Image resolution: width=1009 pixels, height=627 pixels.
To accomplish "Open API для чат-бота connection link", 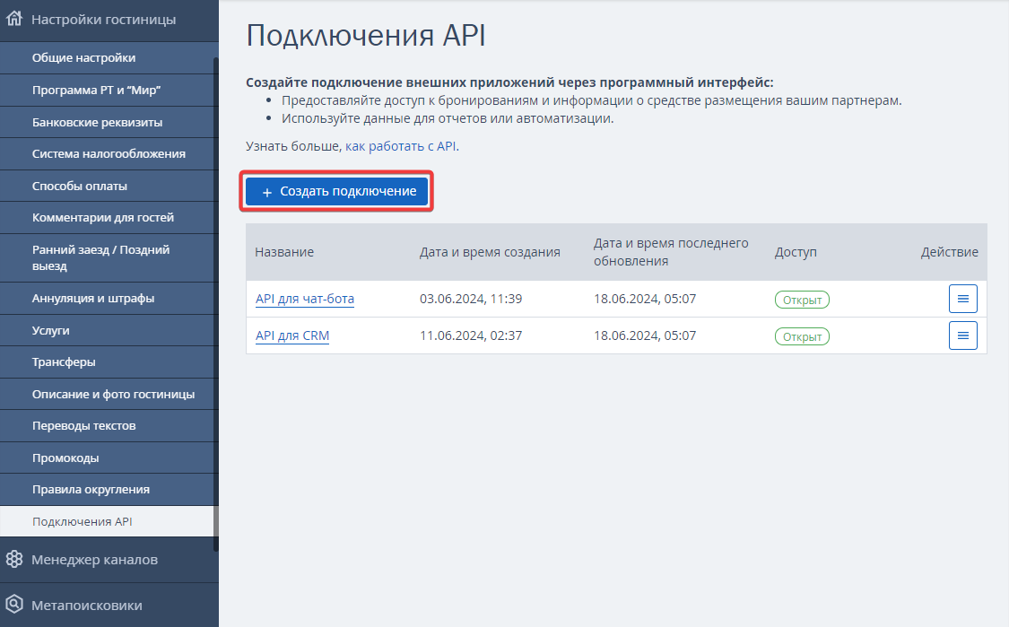I will click(x=305, y=299).
